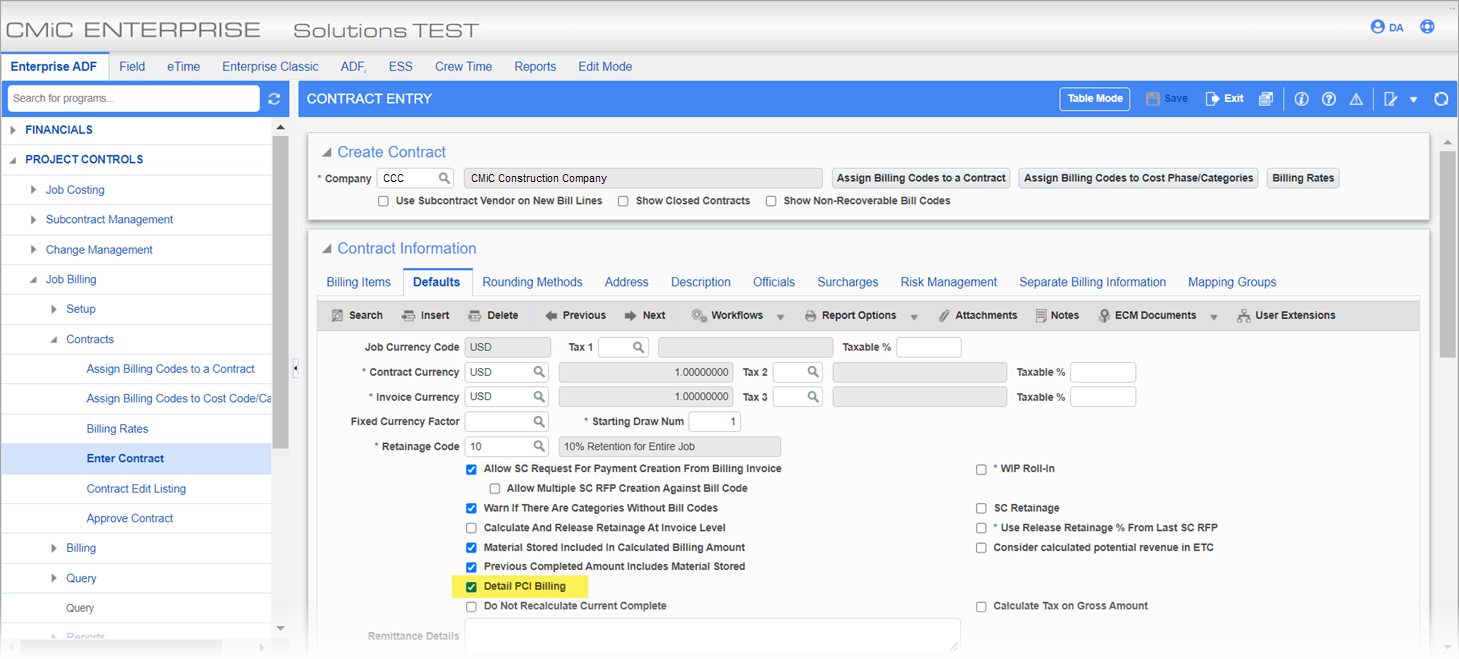Open the information icon in header

click(x=1301, y=99)
